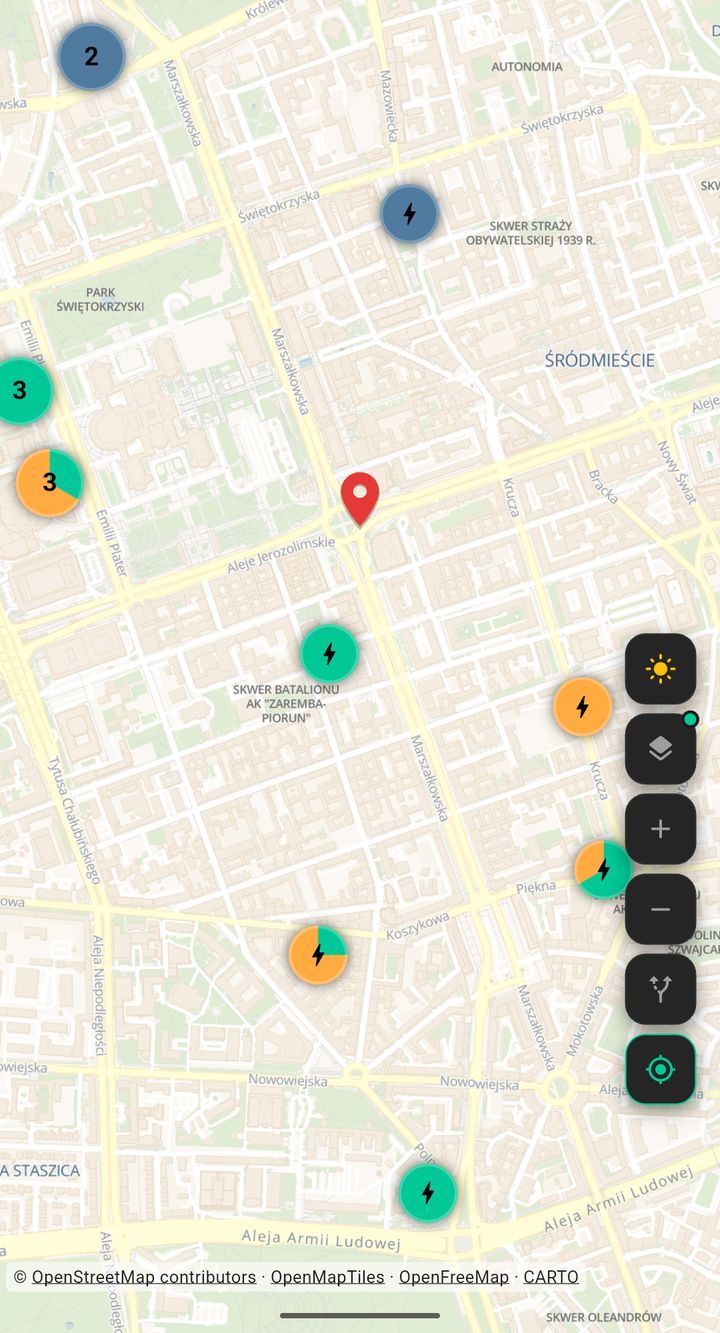Tap the PARK ŚWIĘTOKRZYSKI label
720x1333 pixels.
click(100, 300)
